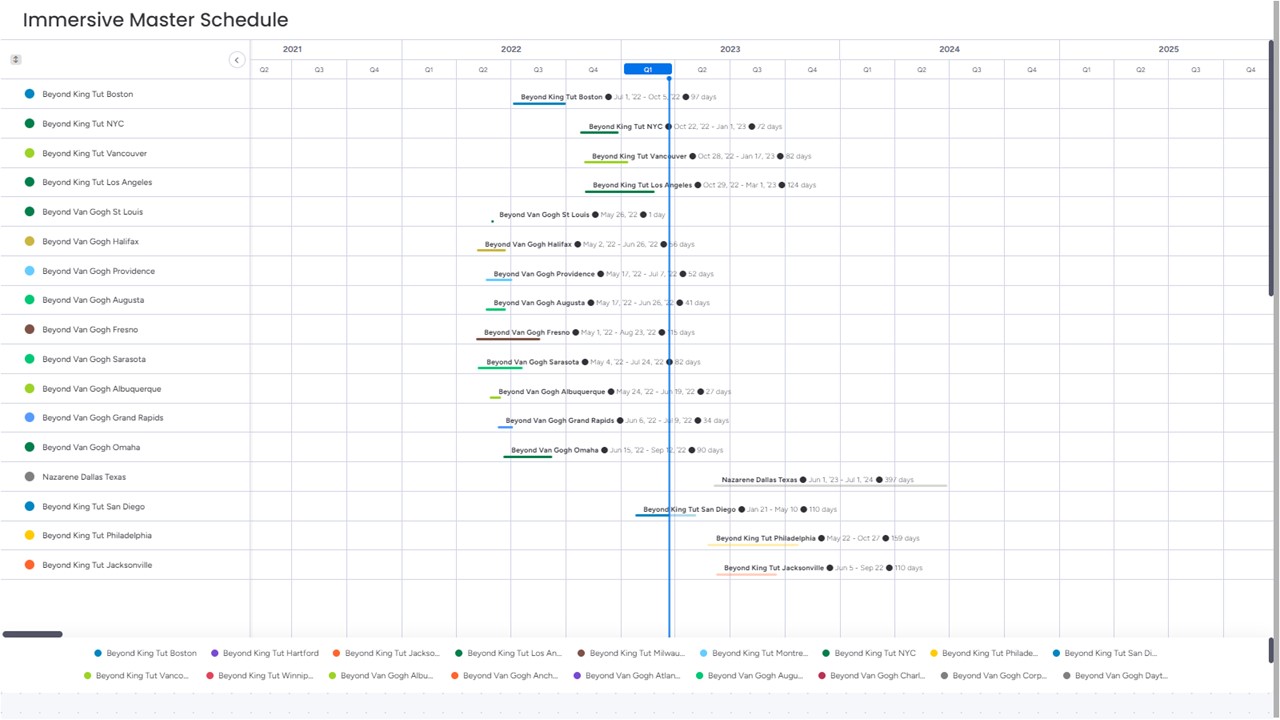
Task: Select Beyond King Tut Los Angeles row
Action: click(125, 182)
